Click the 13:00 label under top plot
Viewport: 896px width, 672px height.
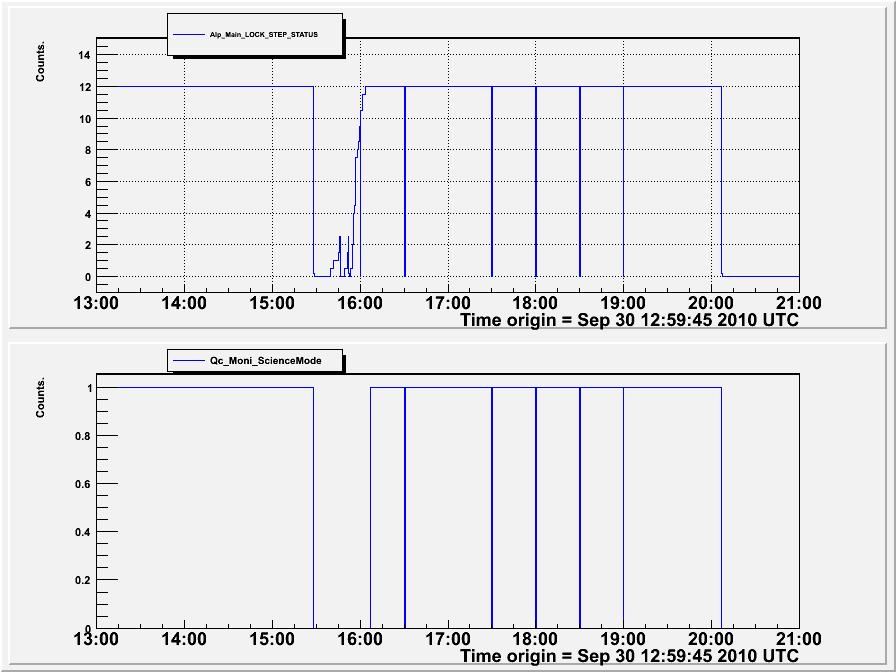click(x=97, y=303)
